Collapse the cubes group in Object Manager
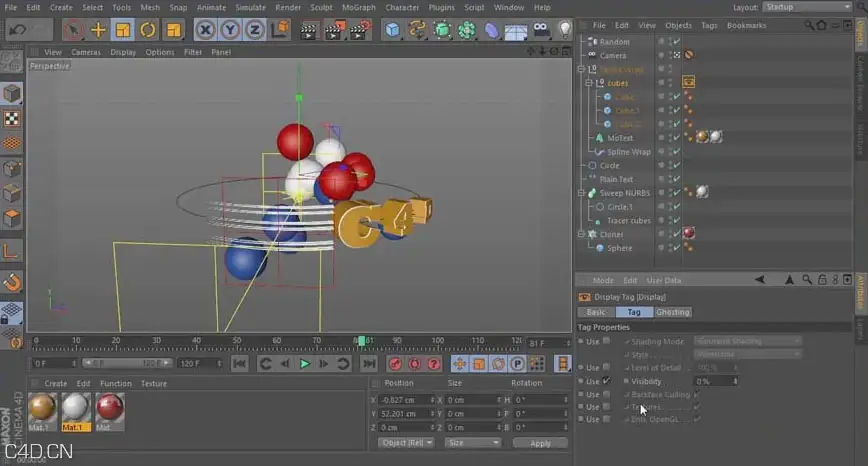The width and height of the screenshot is (868, 466). tap(589, 83)
